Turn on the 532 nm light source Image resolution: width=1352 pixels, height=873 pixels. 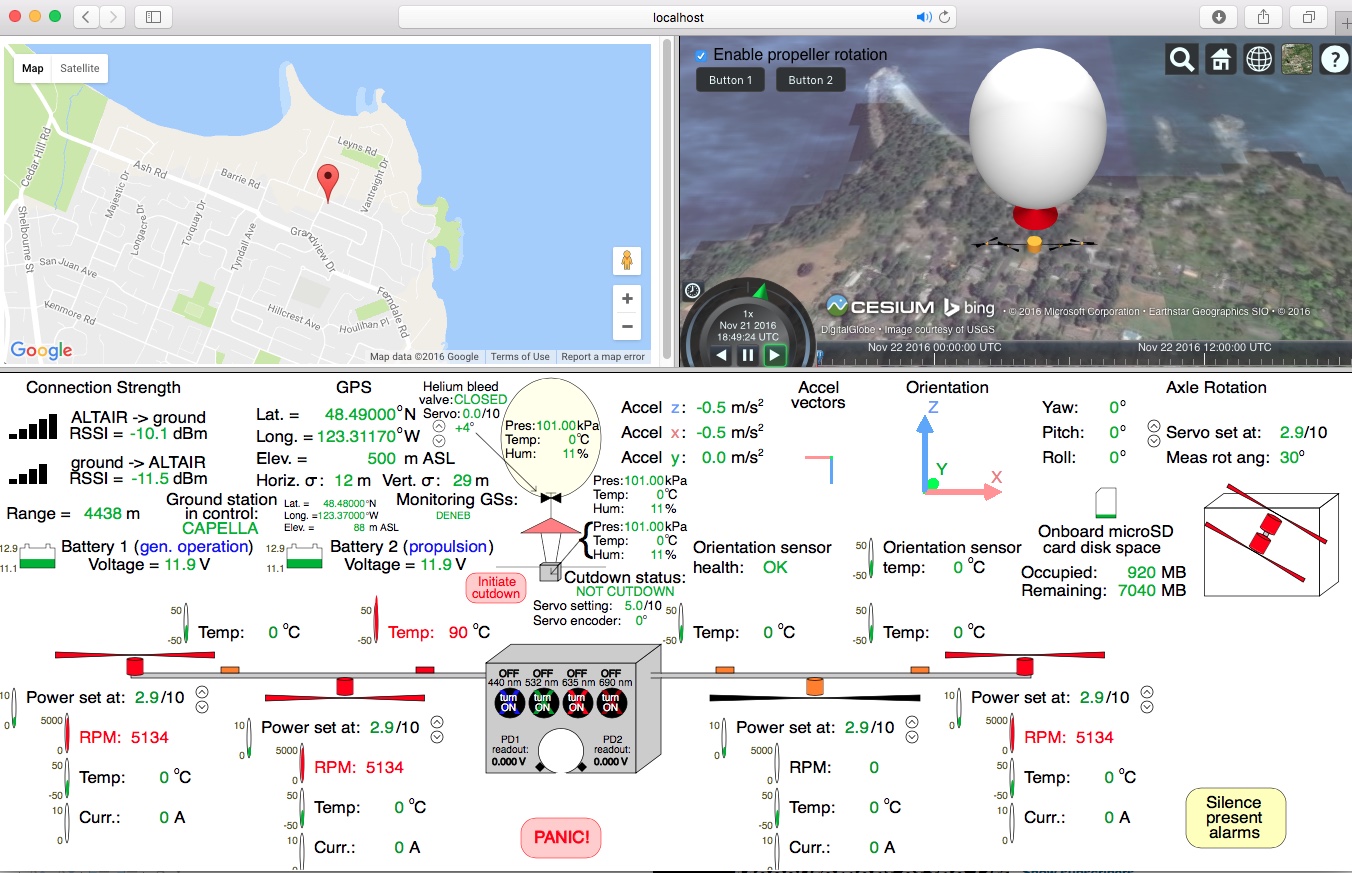[543, 702]
